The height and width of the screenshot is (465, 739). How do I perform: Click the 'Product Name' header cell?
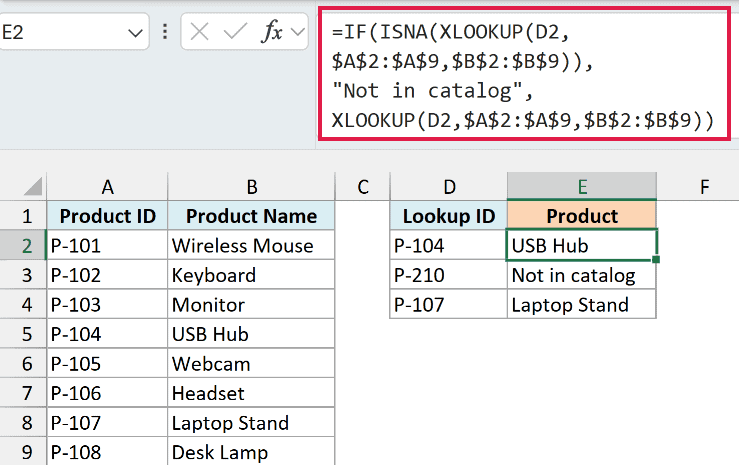click(251, 216)
